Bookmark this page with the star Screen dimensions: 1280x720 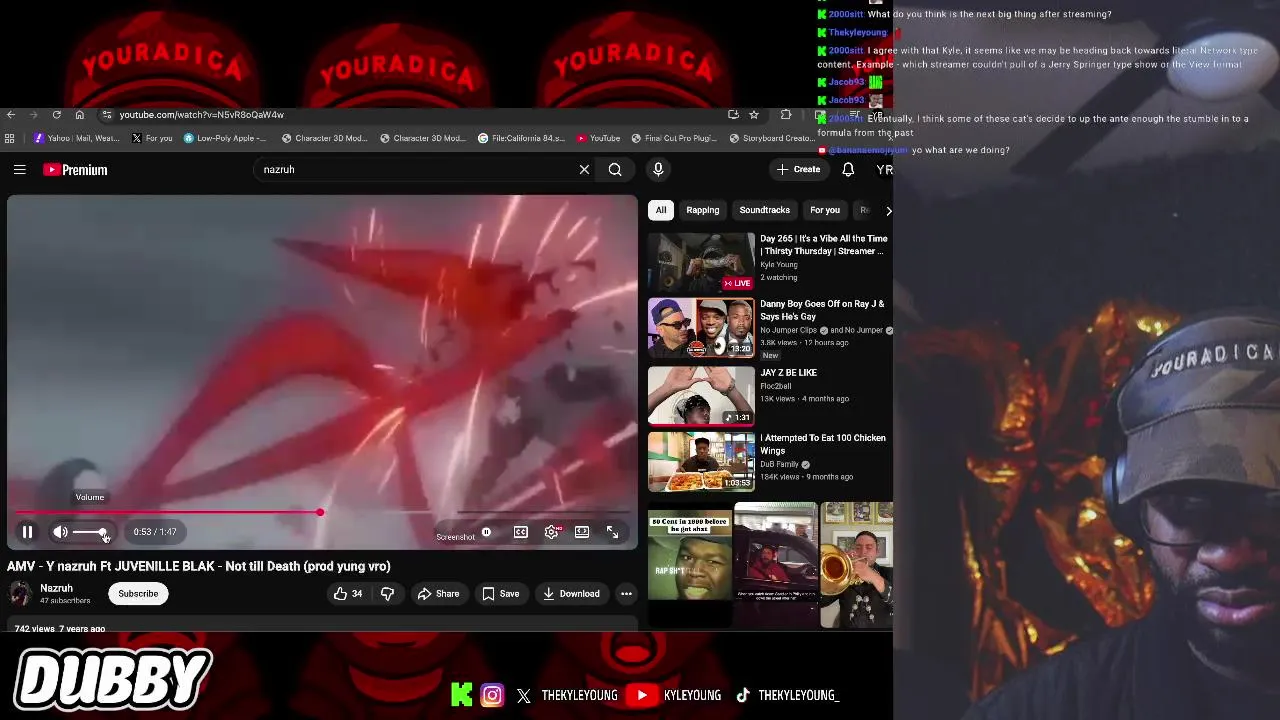[754, 115]
